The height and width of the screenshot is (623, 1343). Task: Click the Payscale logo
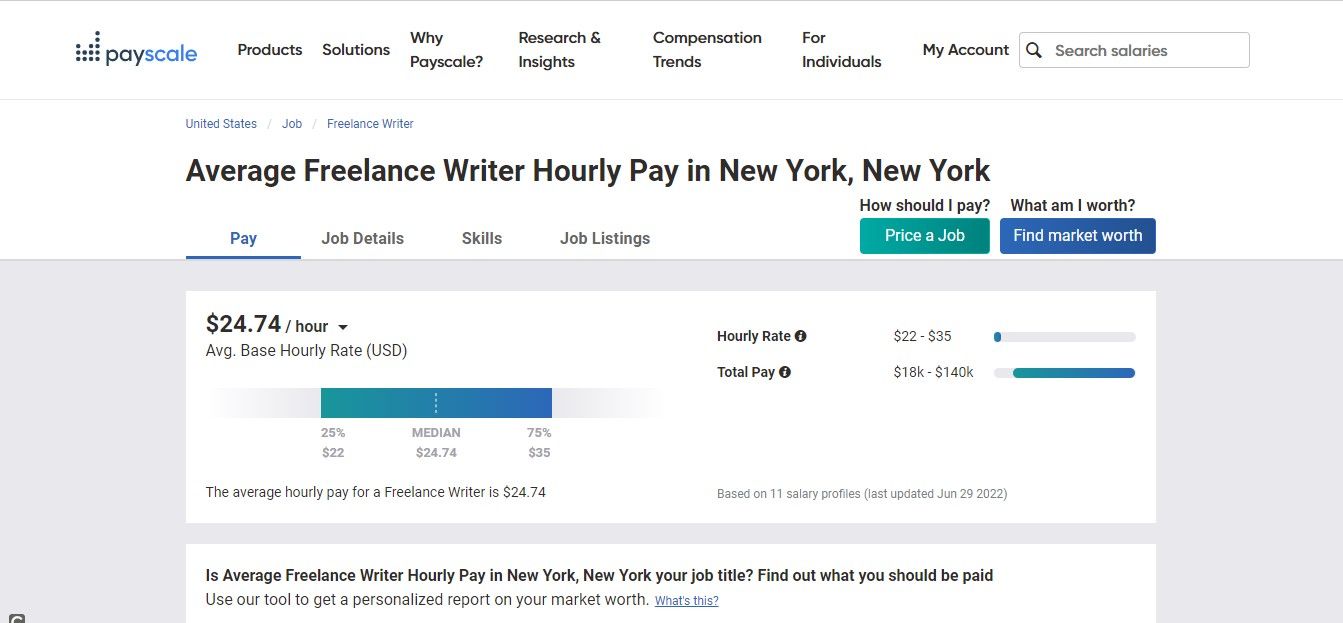click(136, 50)
